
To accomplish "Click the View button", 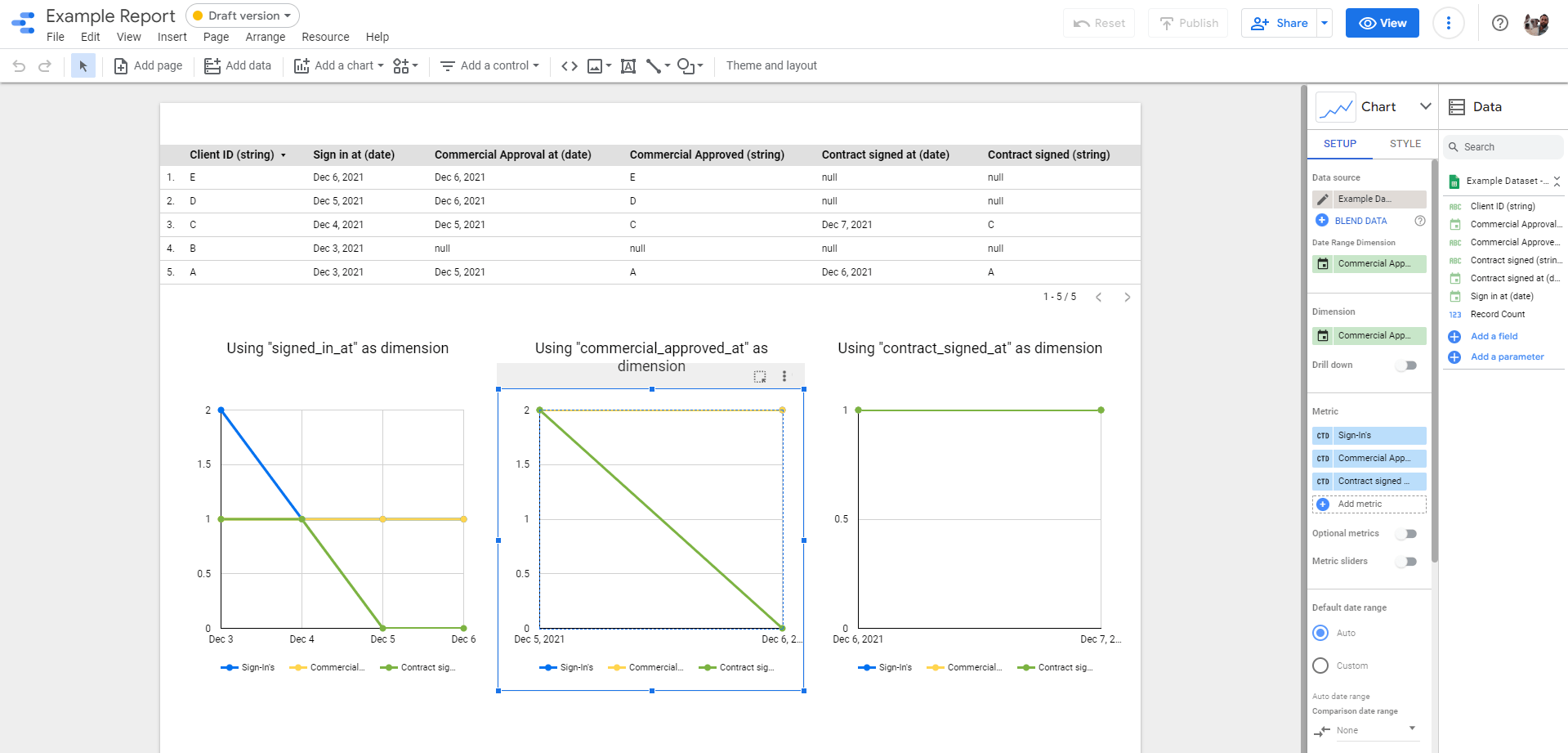I will [x=1381, y=22].
